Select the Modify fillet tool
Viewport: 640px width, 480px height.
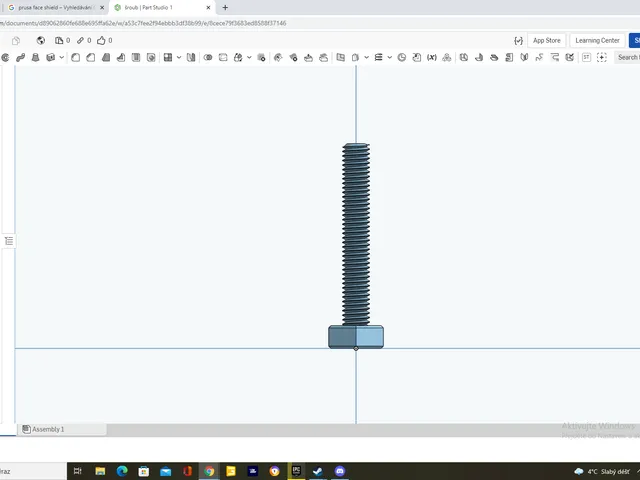(278, 58)
